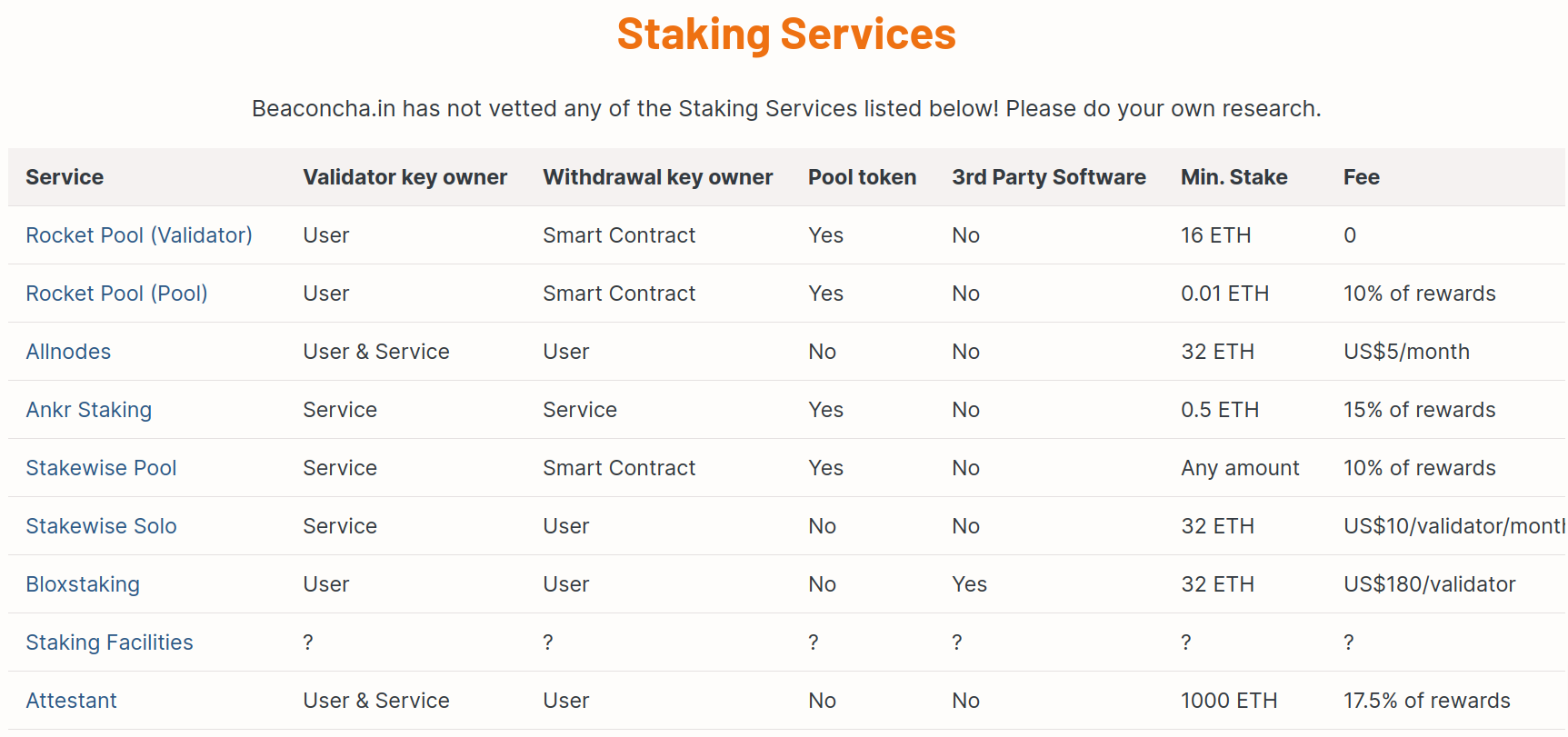Click the Attestant service link
This screenshot has height=737, width=1568.
click(71, 701)
